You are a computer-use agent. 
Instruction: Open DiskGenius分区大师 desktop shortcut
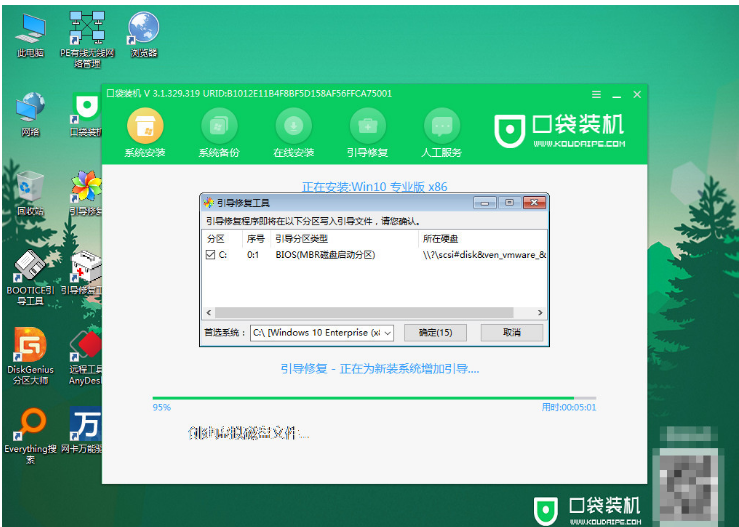click(x=31, y=356)
